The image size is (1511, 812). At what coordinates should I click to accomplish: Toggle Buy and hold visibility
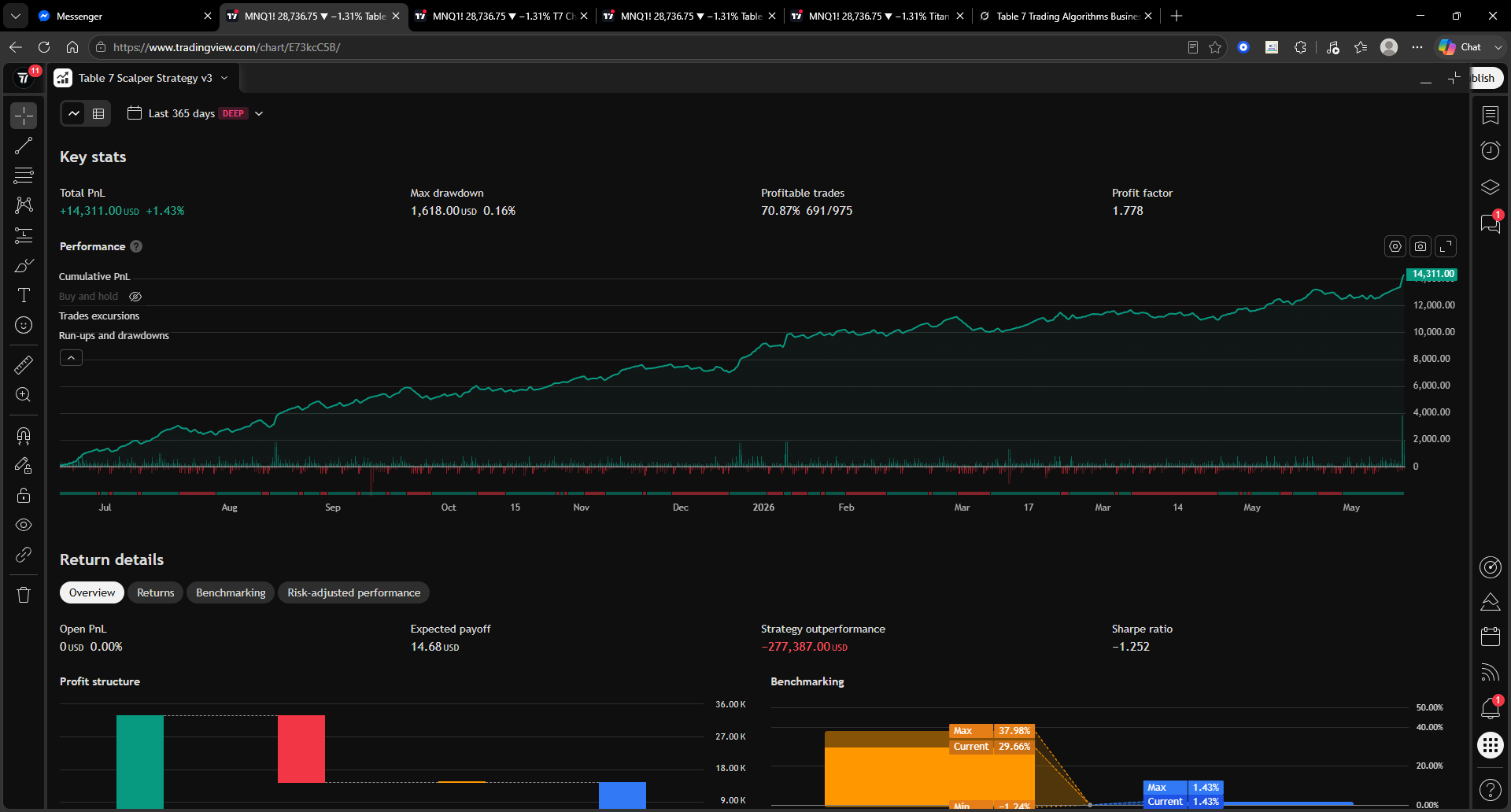(x=135, y=297)
